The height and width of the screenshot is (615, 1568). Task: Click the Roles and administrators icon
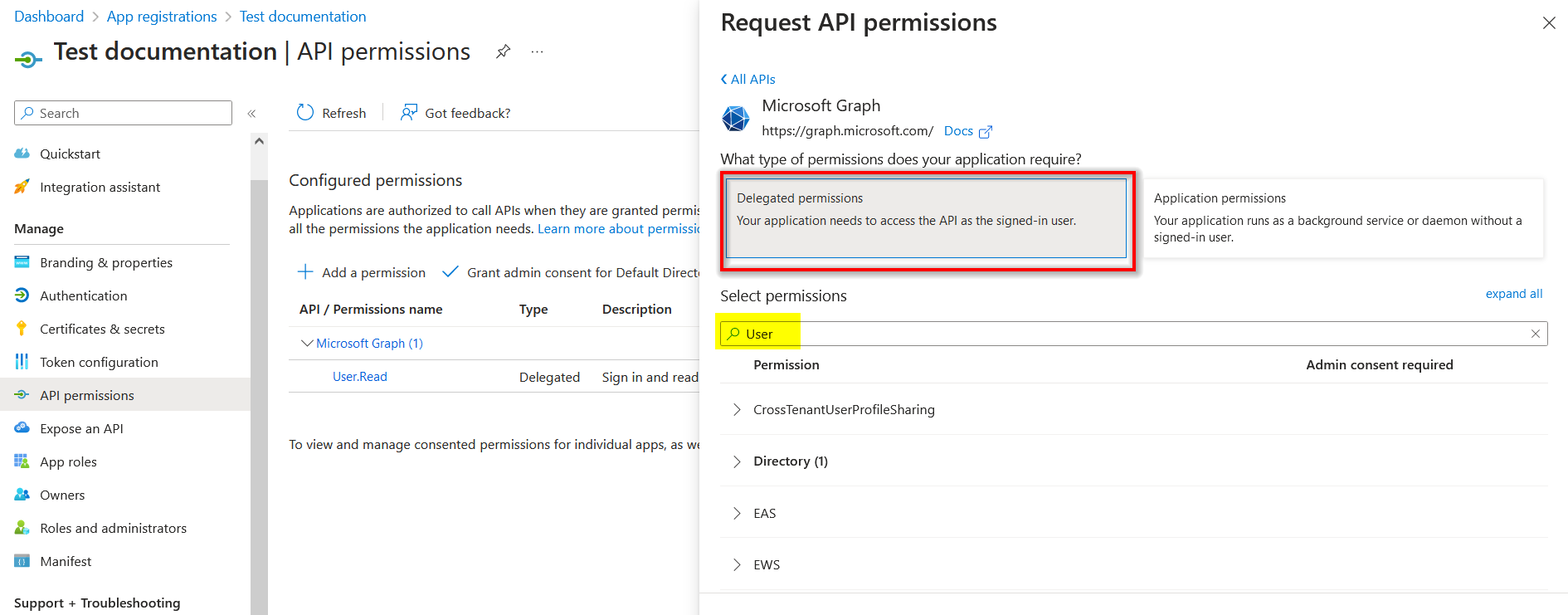click(22, 528)
